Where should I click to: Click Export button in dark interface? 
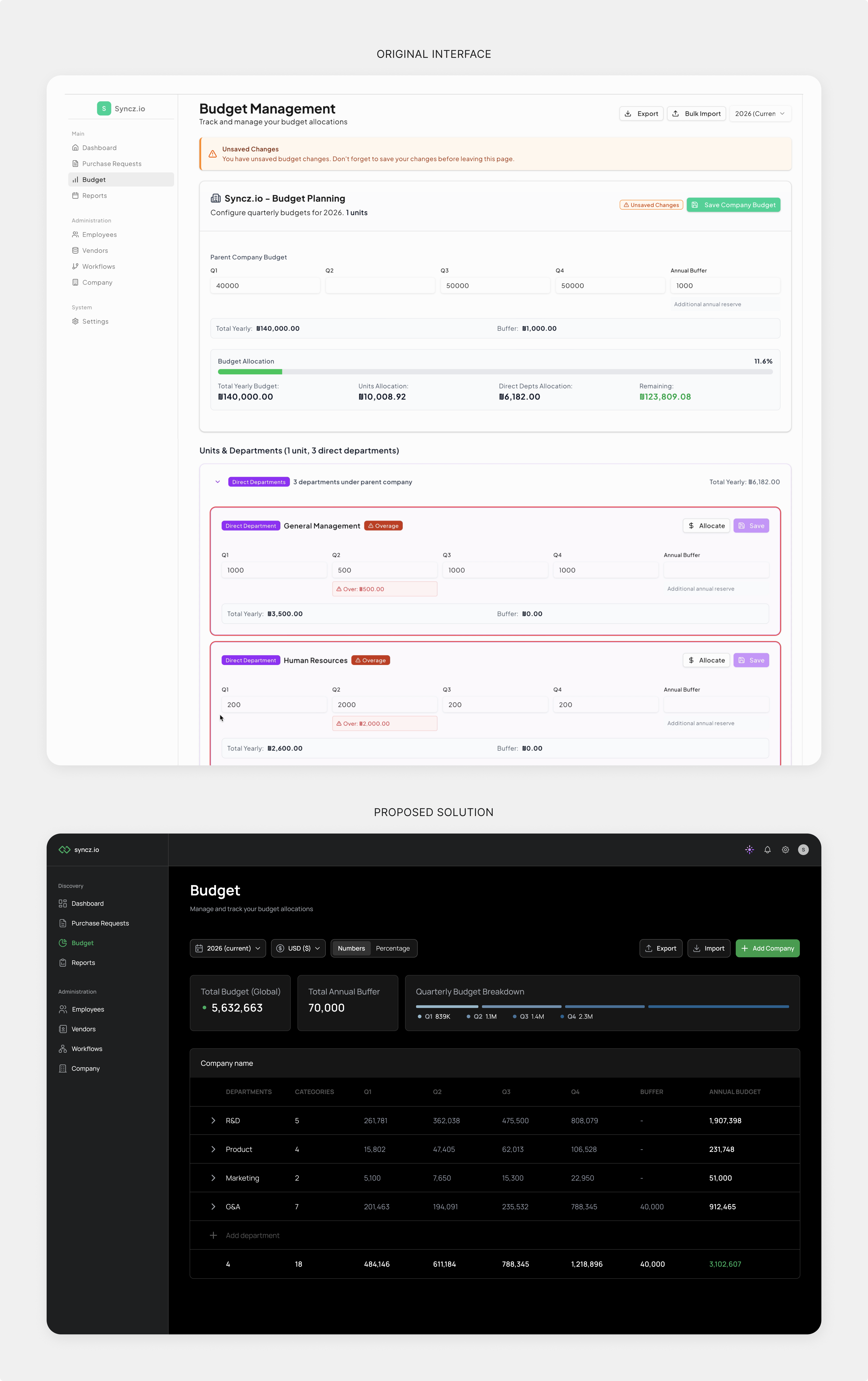pyautogui.click(x=661, y=949)
